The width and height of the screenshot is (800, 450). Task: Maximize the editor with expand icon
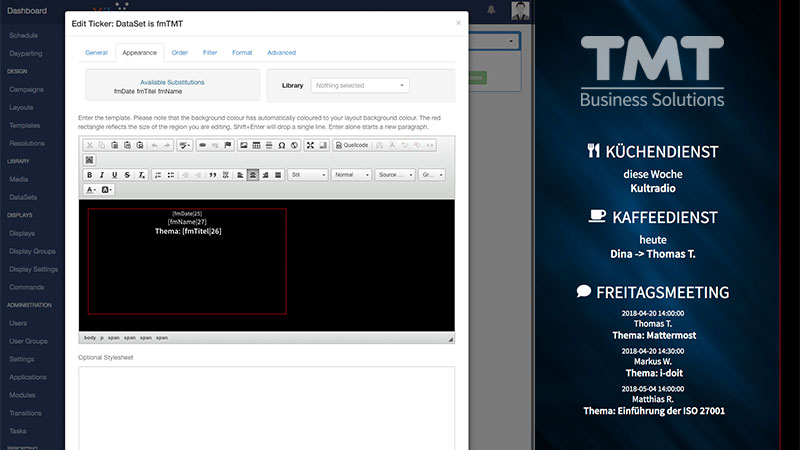point(310,145)
